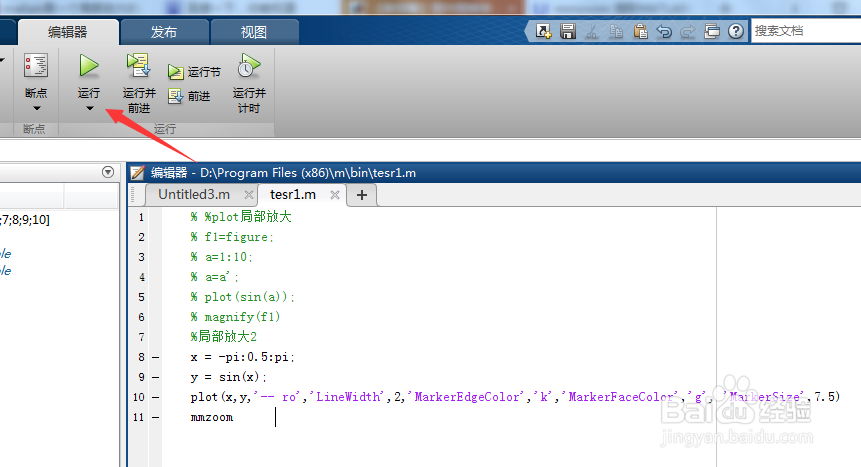Select the Untitled3.m editor tab

coord(194,194)
